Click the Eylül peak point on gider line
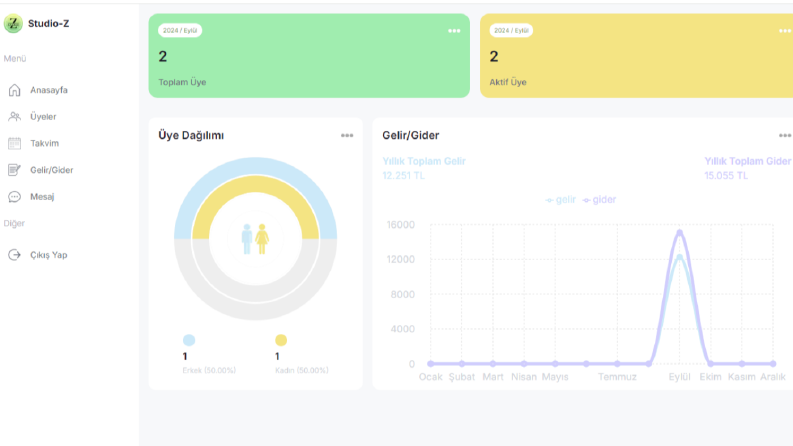793x446 pixels. (x=680, y=233)
